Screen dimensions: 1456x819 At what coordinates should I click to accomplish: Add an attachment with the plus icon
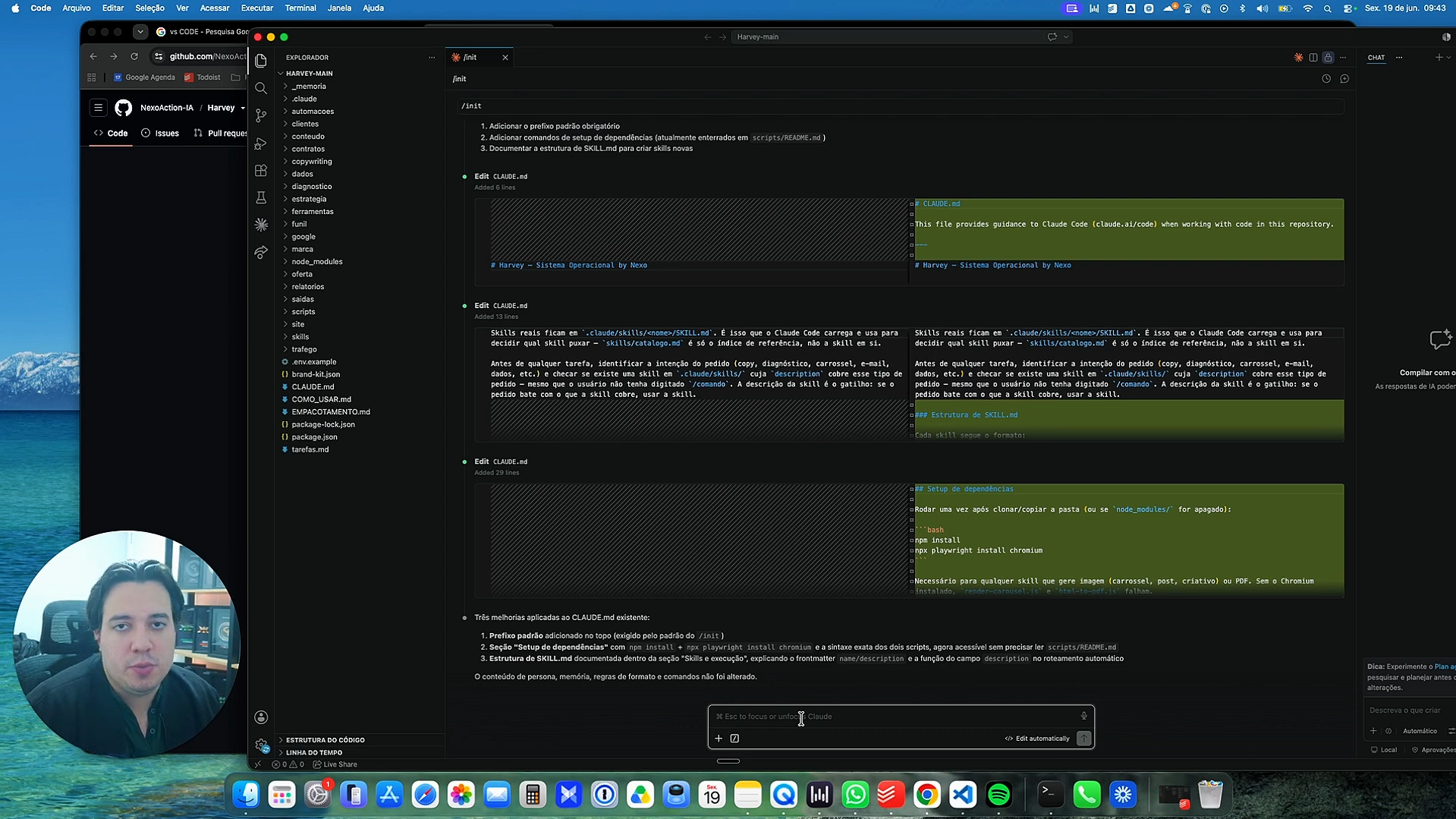(x=719, y=739)
